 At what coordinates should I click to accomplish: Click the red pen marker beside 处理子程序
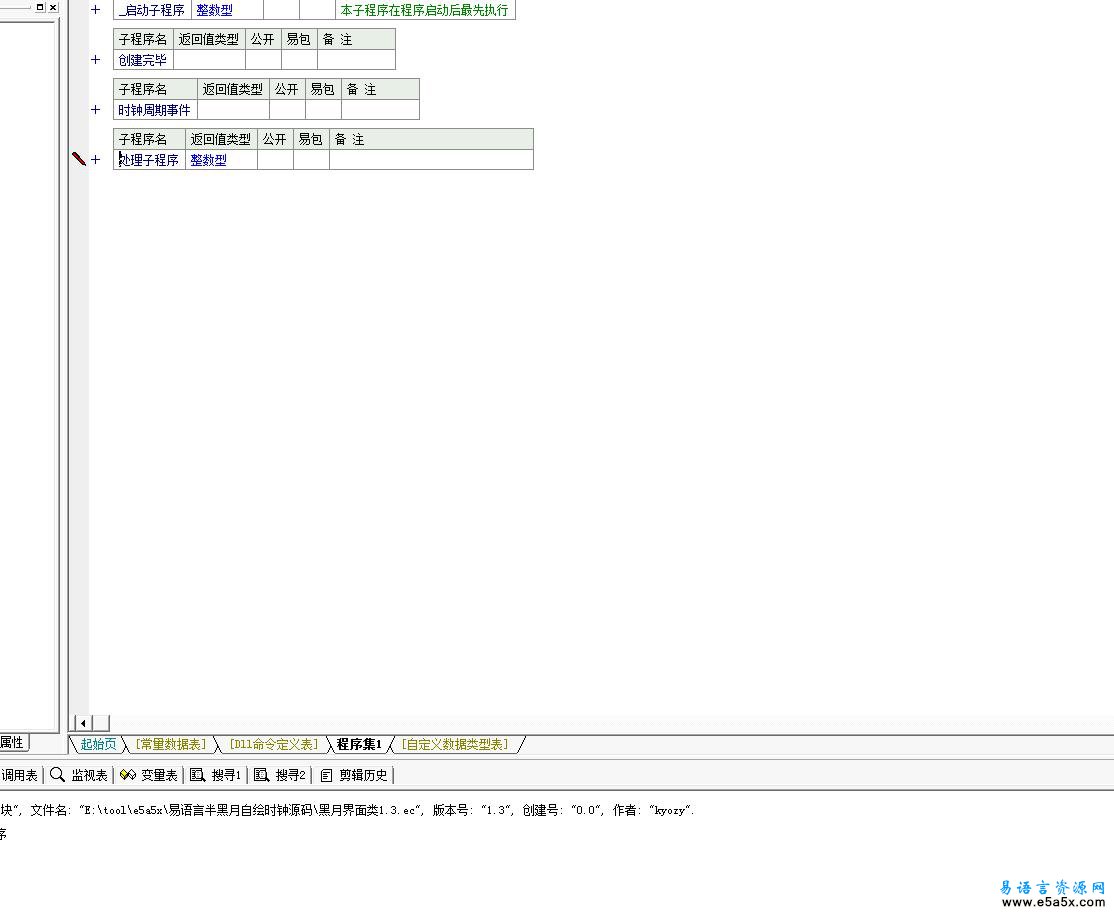(79, 159)
